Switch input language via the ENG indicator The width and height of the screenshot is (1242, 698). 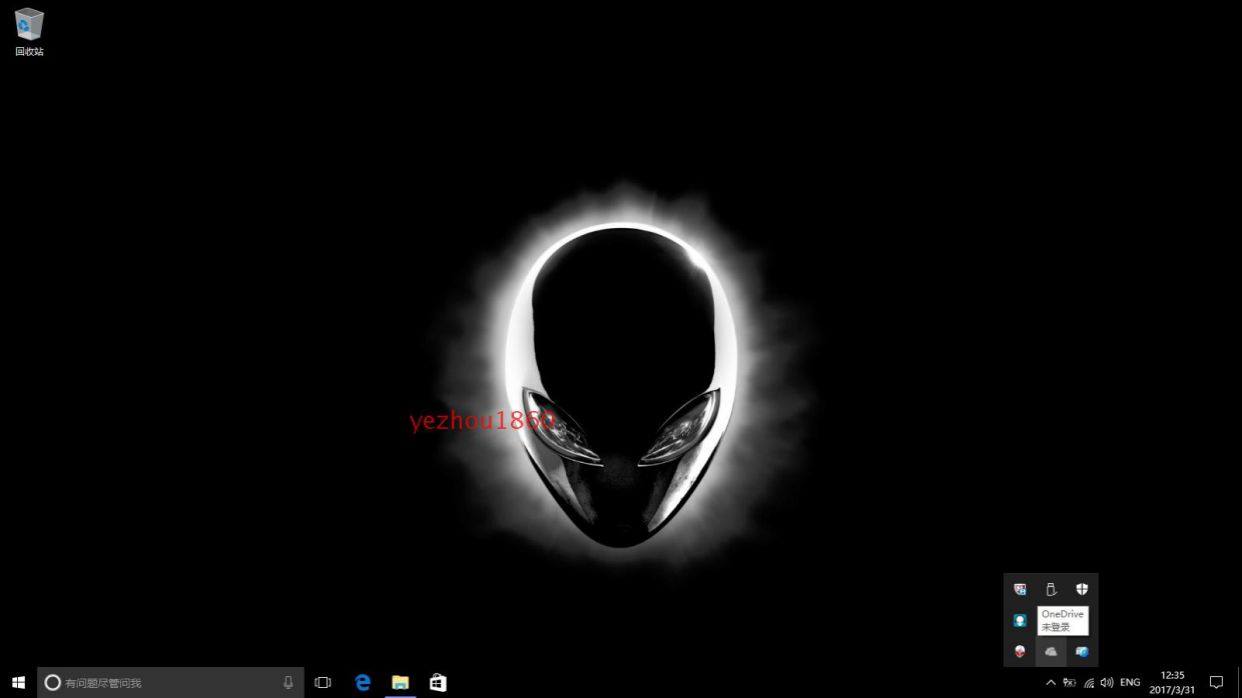point(1130,682)
